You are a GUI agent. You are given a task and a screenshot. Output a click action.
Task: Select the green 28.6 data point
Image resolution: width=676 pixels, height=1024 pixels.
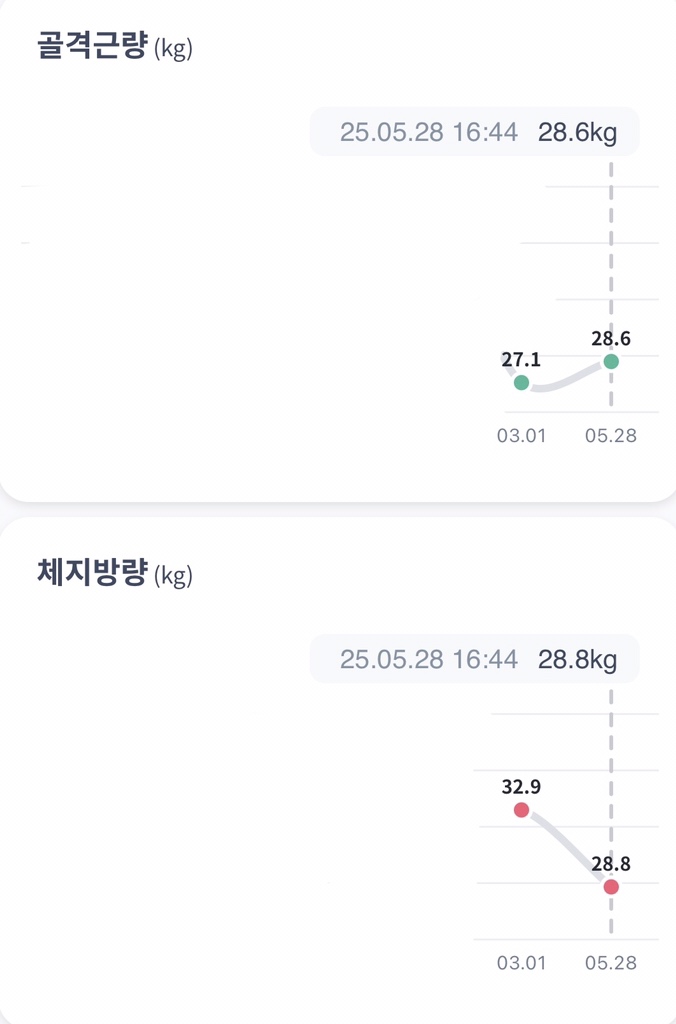point(611,361)
